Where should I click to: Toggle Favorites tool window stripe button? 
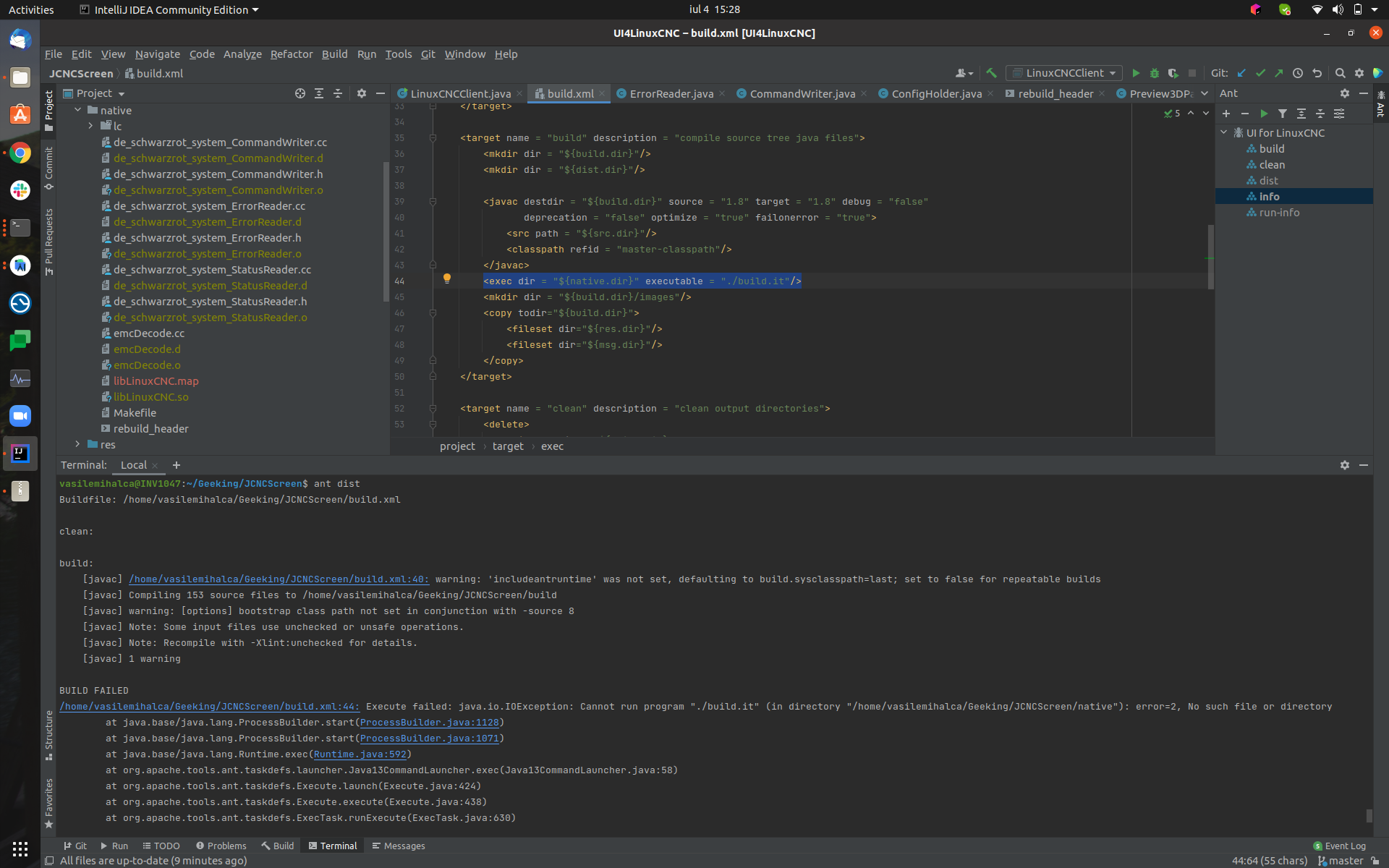point(48,803)
